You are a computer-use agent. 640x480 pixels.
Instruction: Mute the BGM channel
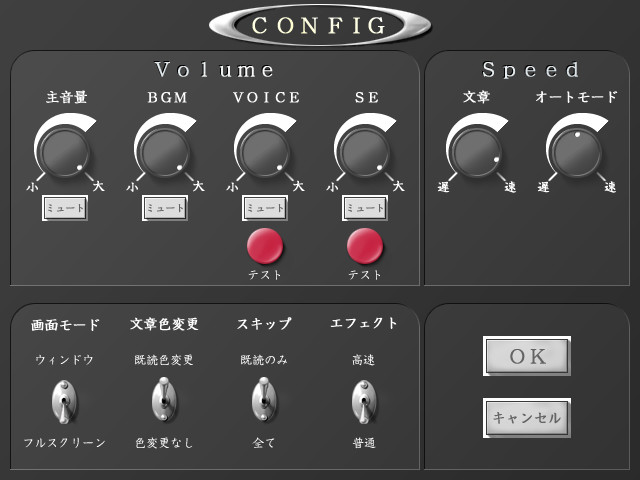pyautogui.click(x=165, y=208)
